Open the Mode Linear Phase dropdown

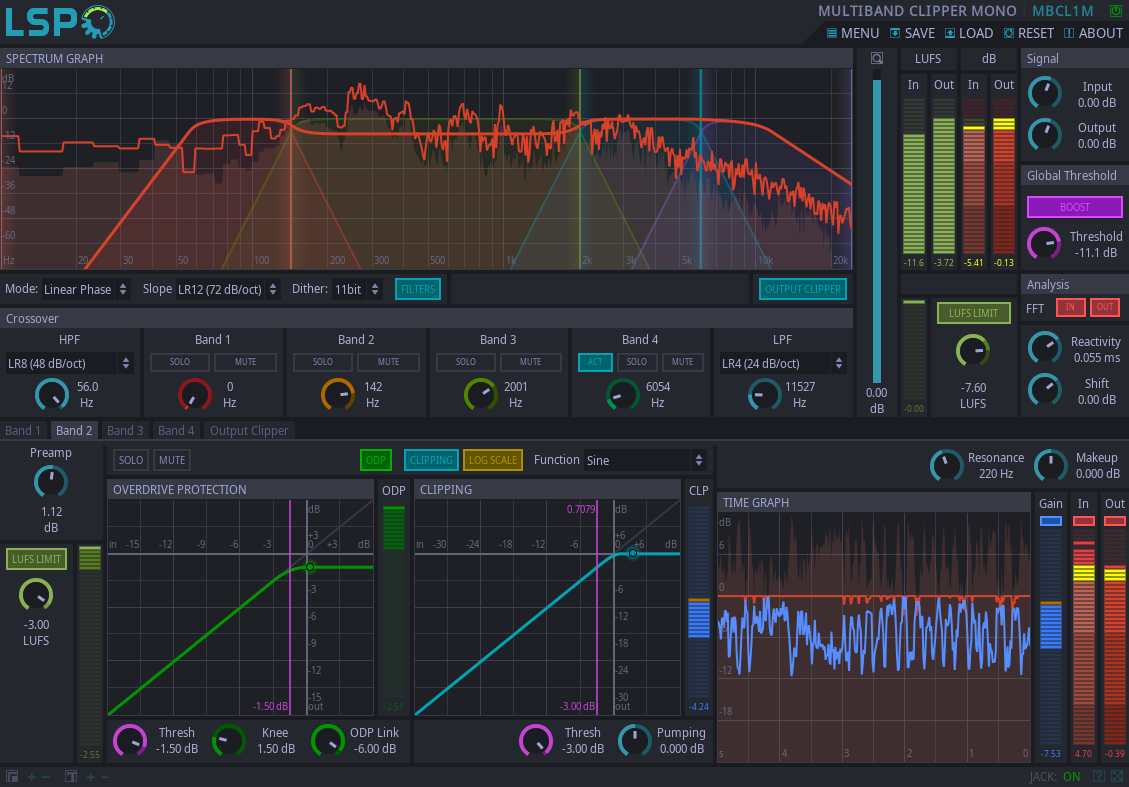(86, 289)
